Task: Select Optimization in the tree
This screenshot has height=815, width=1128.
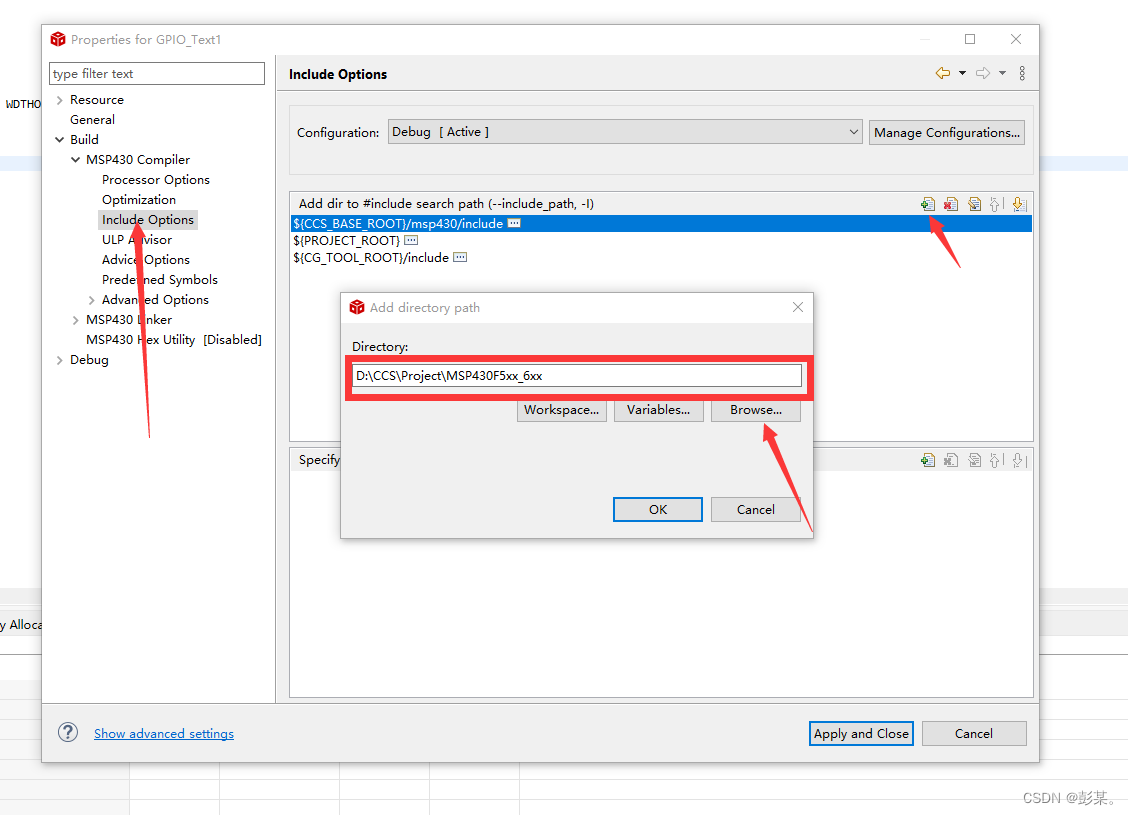Action: tap(139, 200)
